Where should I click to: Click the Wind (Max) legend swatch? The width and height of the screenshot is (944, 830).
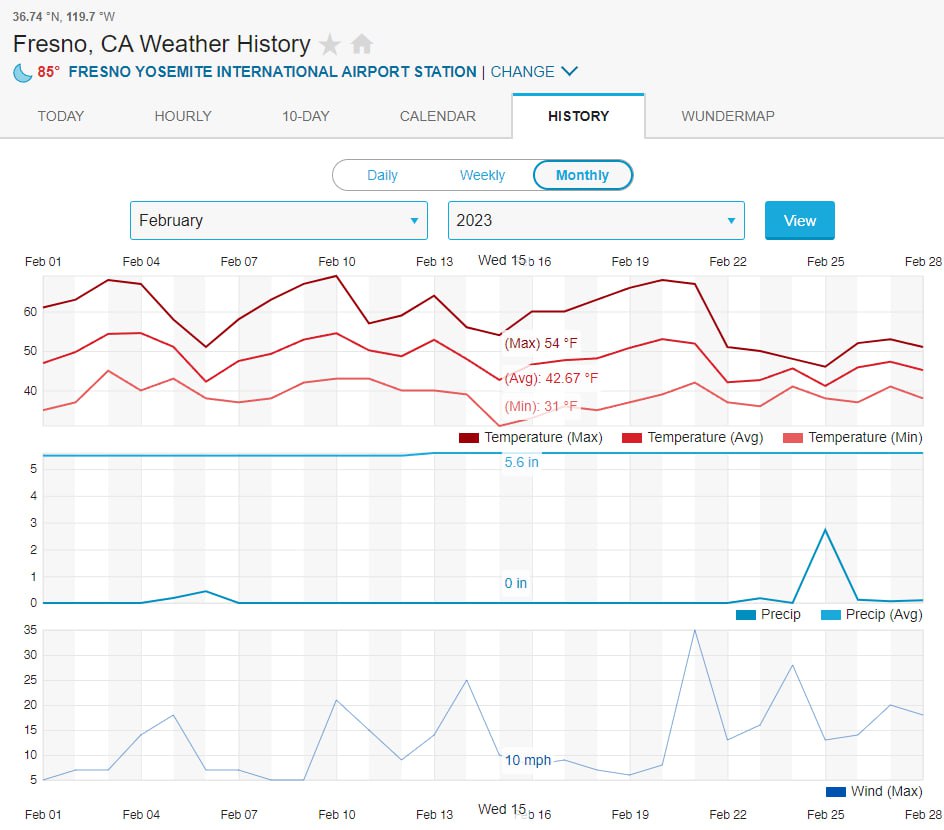coord(836,792)
